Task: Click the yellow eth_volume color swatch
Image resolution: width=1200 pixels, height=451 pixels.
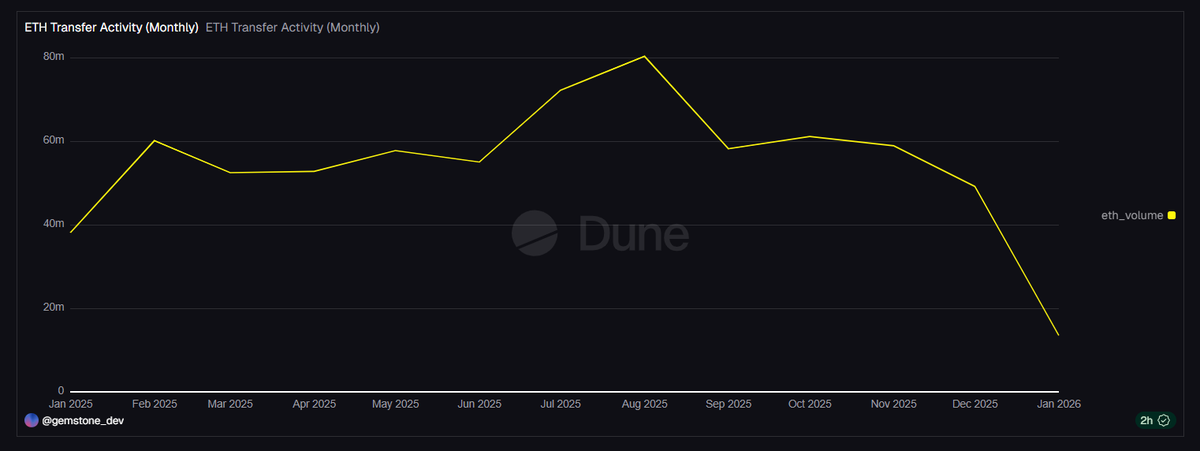Action: 1171,215
